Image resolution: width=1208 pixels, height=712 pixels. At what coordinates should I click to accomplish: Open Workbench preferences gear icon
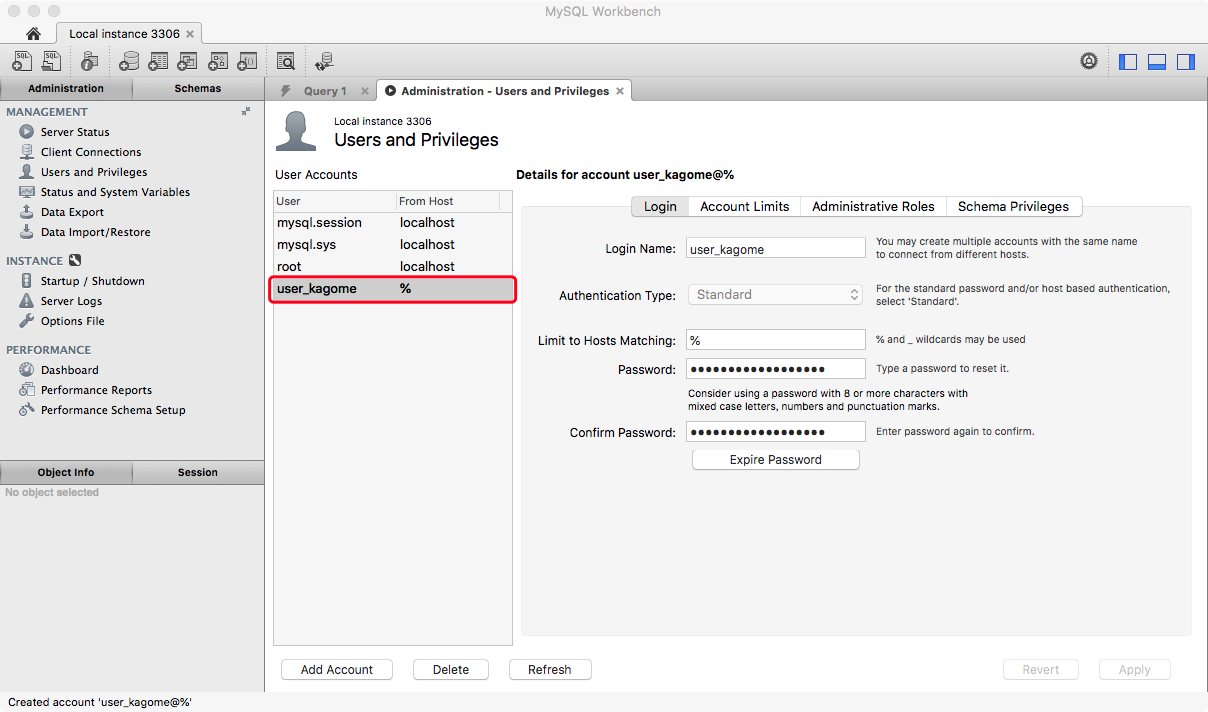pyautogui.click(x=1089, y=61)
